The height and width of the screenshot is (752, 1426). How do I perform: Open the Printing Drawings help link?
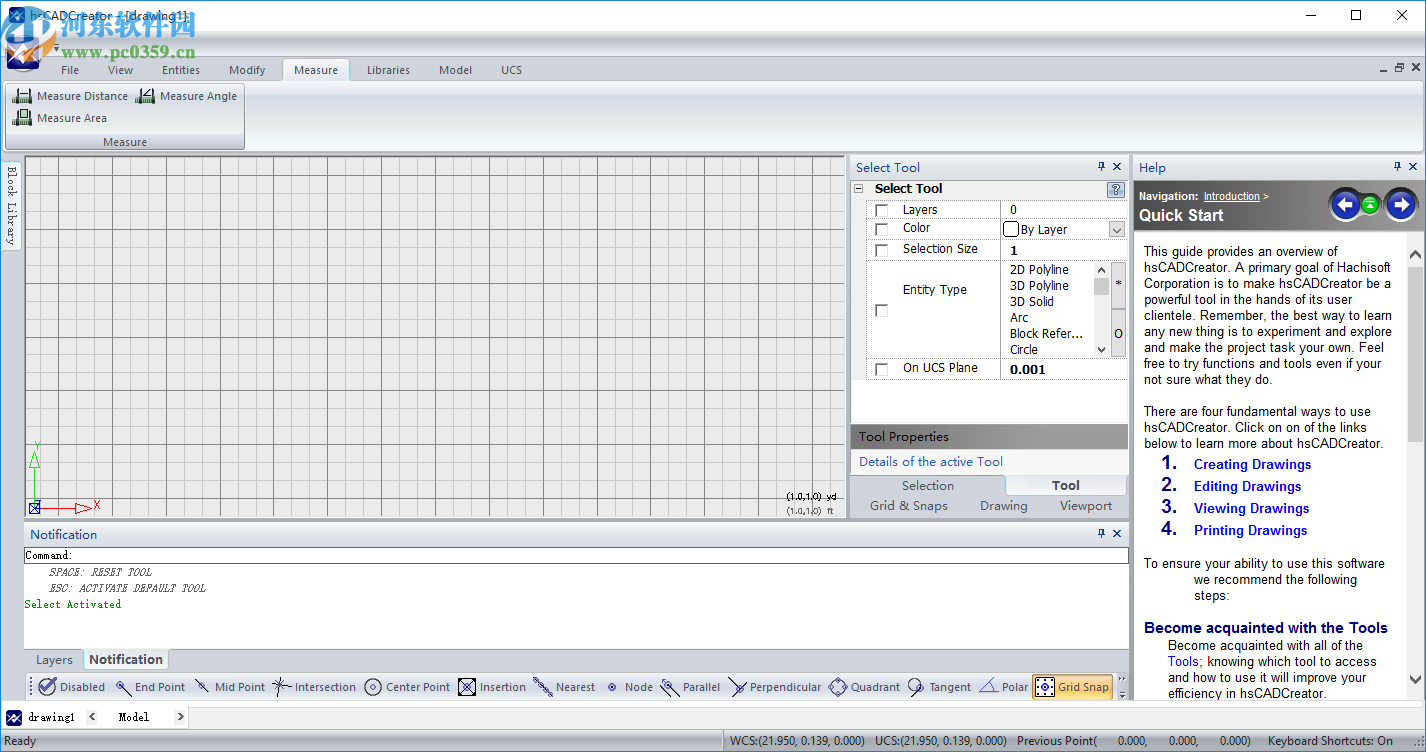pyautogui.click(x=1250, y=530)
